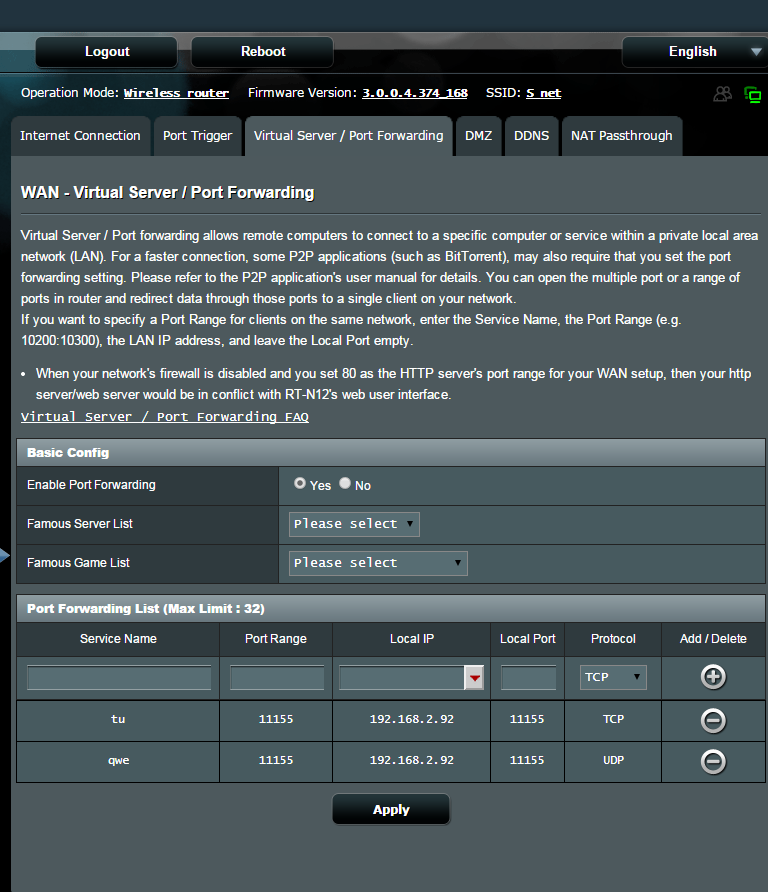Expand the side menu blue arrow
The height and width of the screenshot is (892, 768).
[x=5, y=557]
